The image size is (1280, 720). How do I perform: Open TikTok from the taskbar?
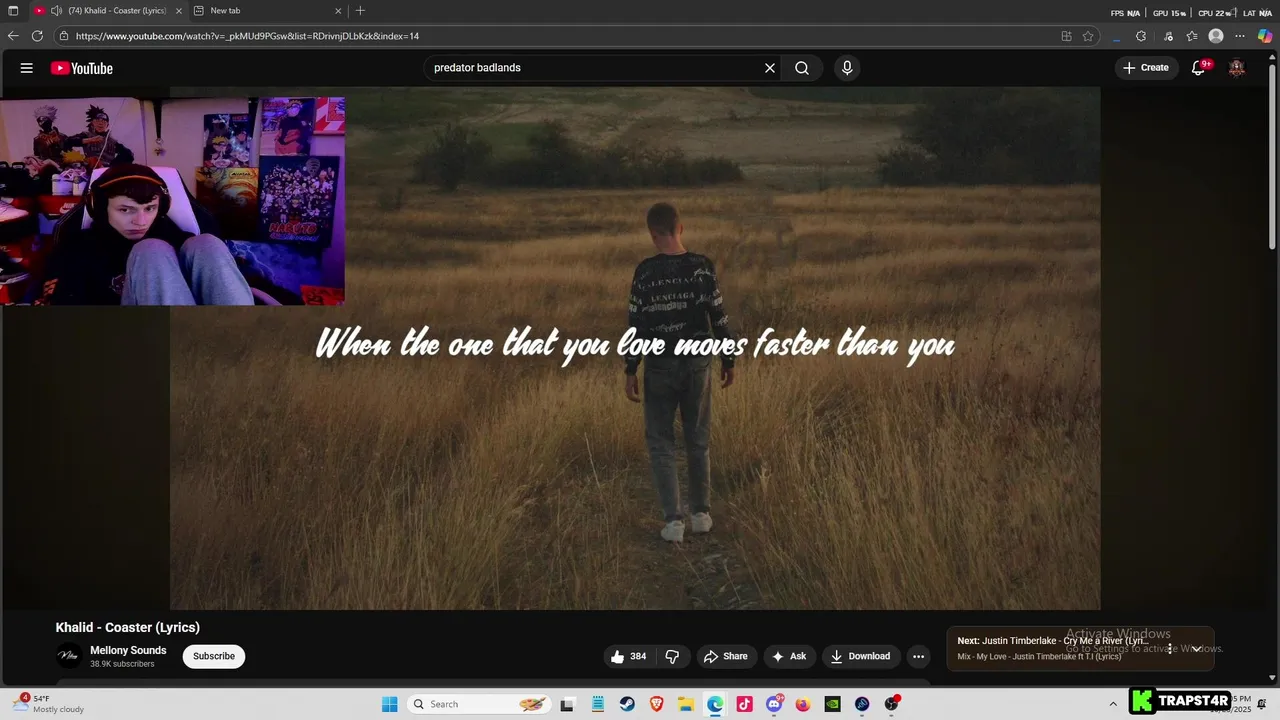click(744, 704)
